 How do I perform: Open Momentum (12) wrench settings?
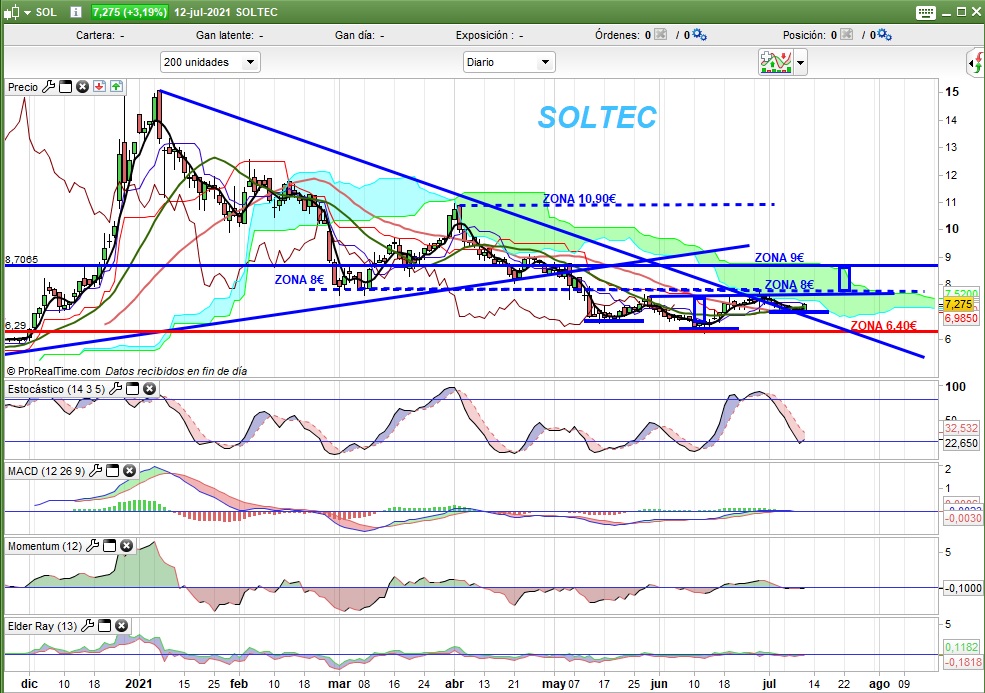click(x=92, y=546)
